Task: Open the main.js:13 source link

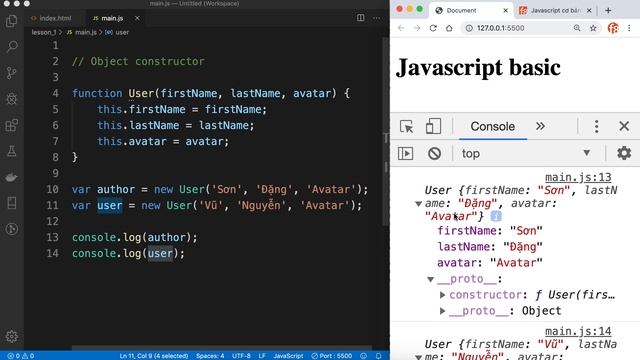Action: [x=578, y=177]
